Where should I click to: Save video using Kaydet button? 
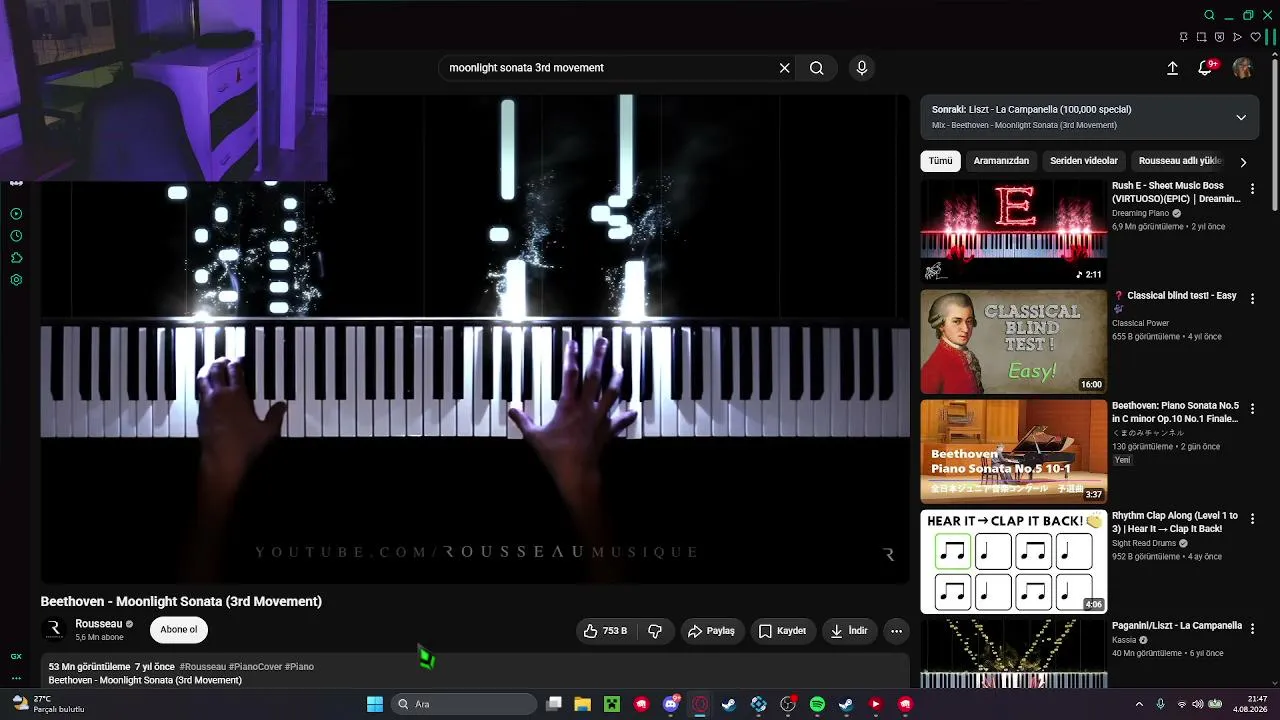coord(782,631)
